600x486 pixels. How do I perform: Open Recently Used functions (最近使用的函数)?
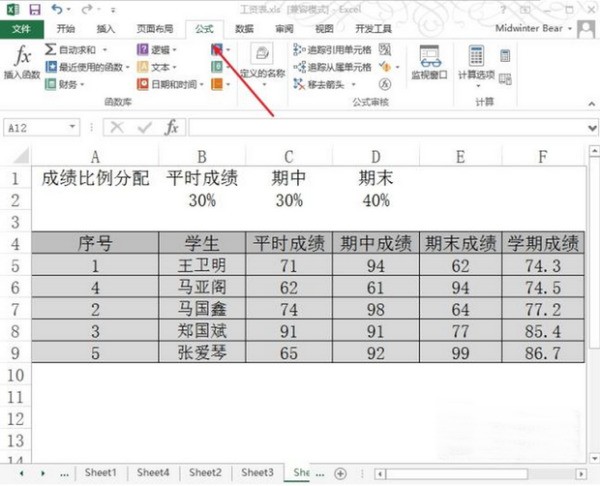(87, 67)
